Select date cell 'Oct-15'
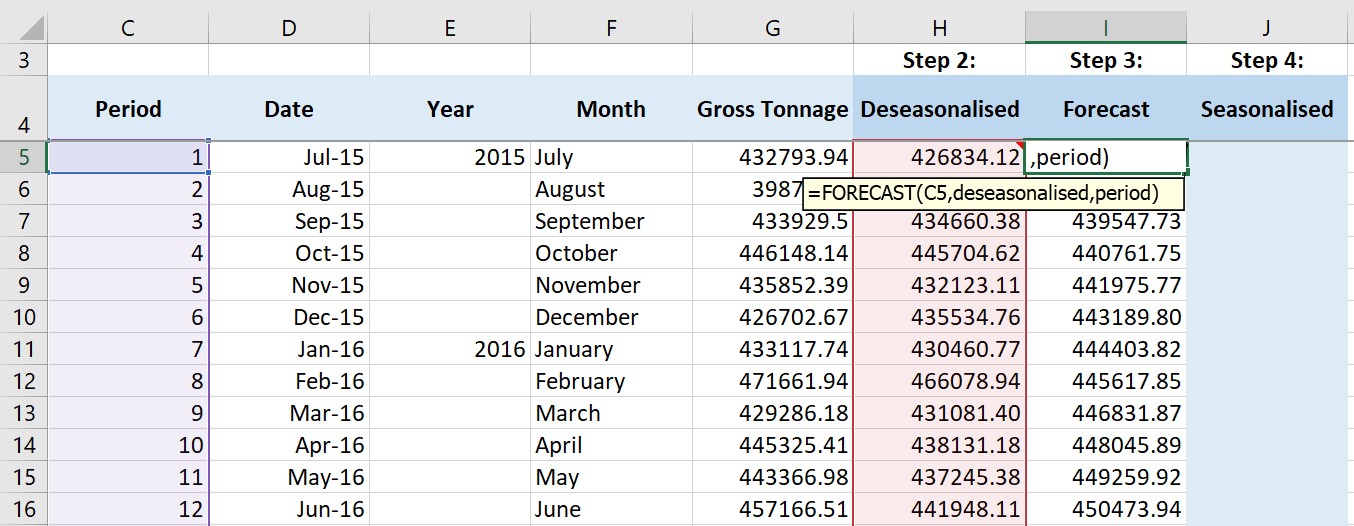 pos(289,253)
